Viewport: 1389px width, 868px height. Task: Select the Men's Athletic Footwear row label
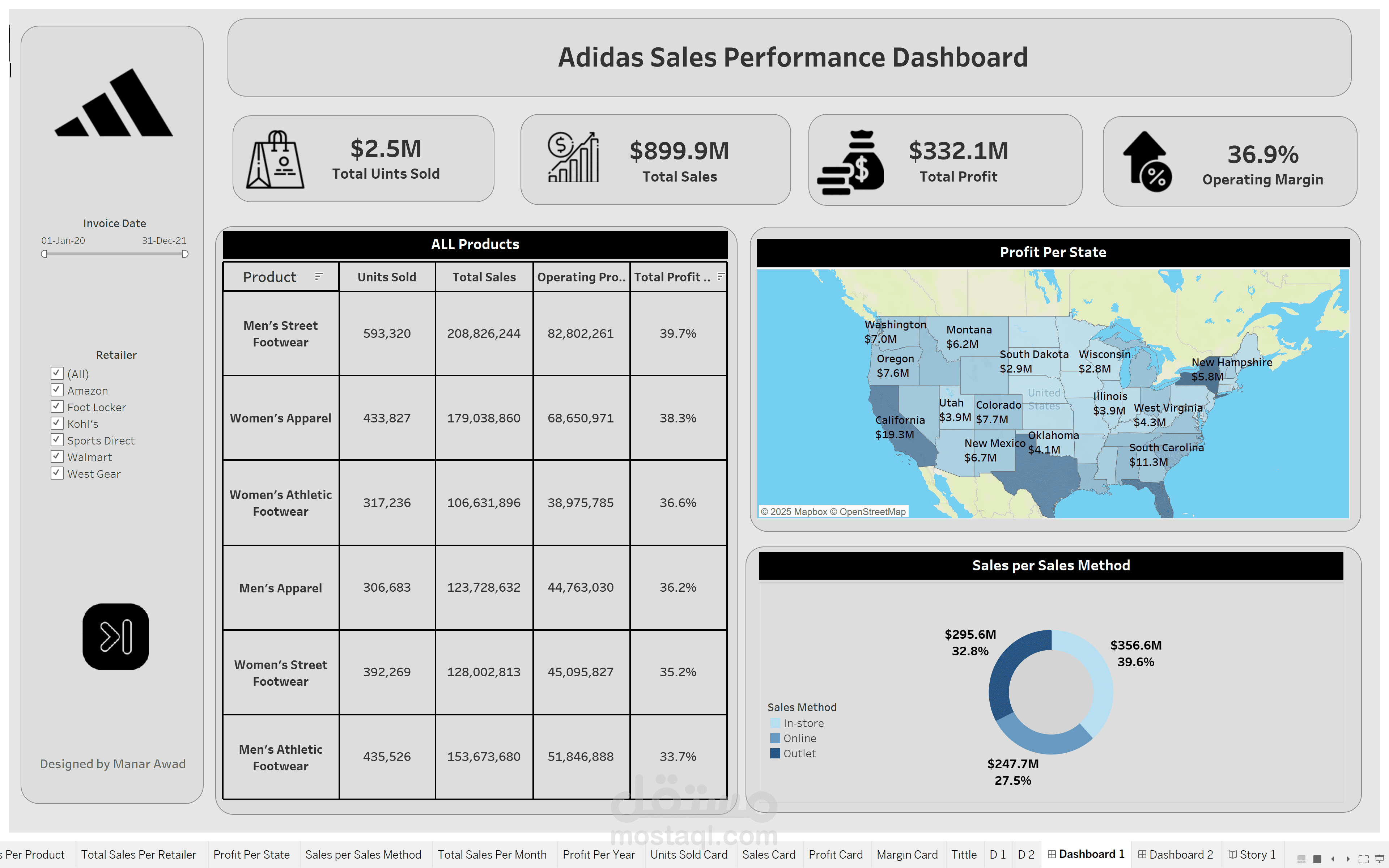pos(281,757)
